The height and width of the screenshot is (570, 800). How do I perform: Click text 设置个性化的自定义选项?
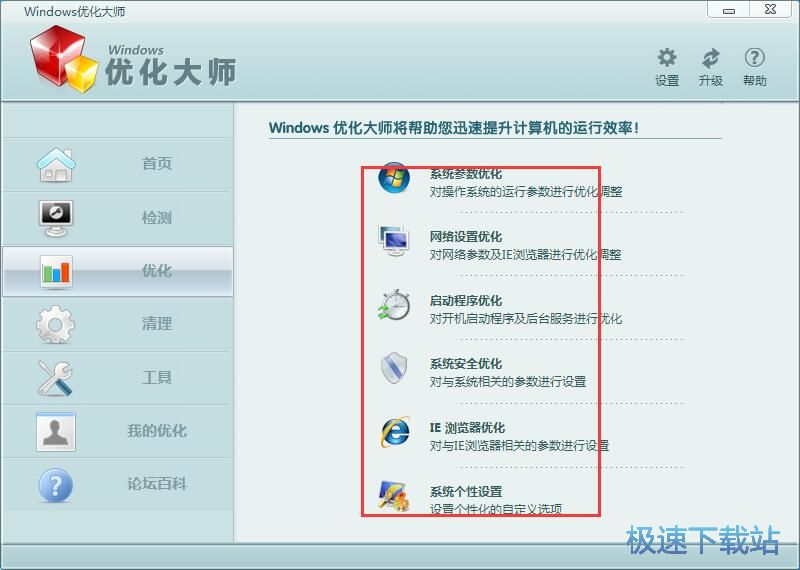496,509
